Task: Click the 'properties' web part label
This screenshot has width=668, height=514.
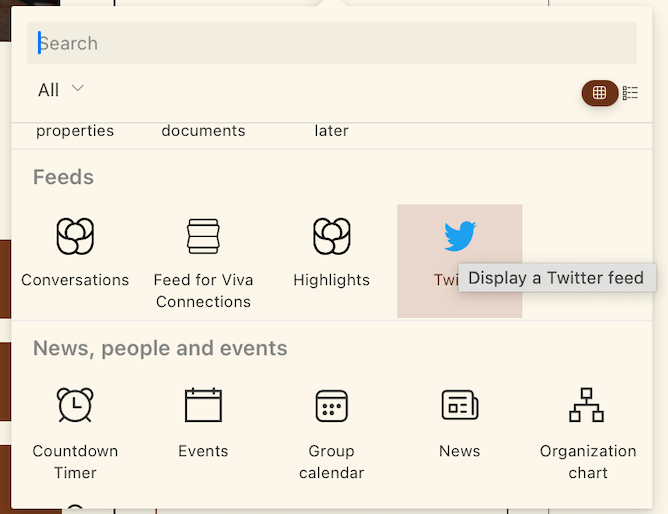Action: (75, 131)
